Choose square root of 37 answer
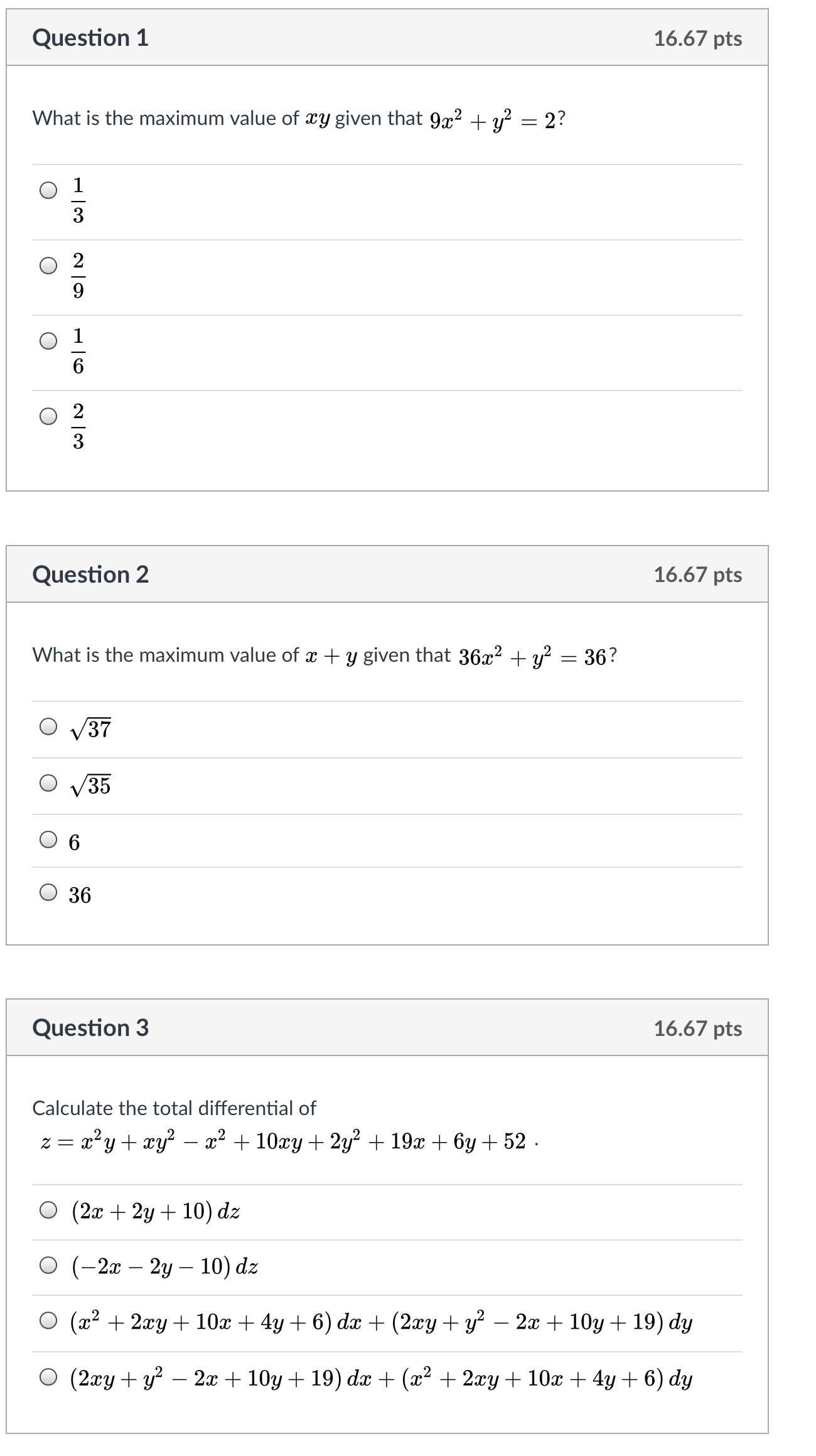This screenshot has height=1456, width=816. tap(48, 726)
